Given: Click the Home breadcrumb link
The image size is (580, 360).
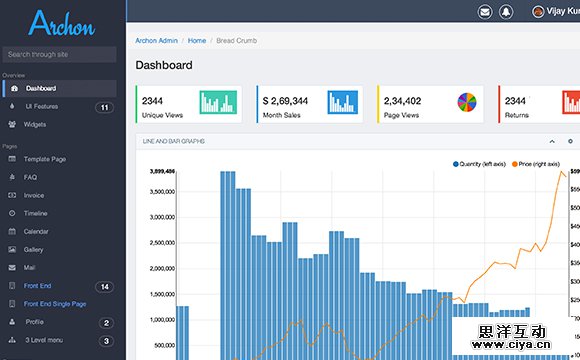Looking at the screenshot, I should click(197, 41).
